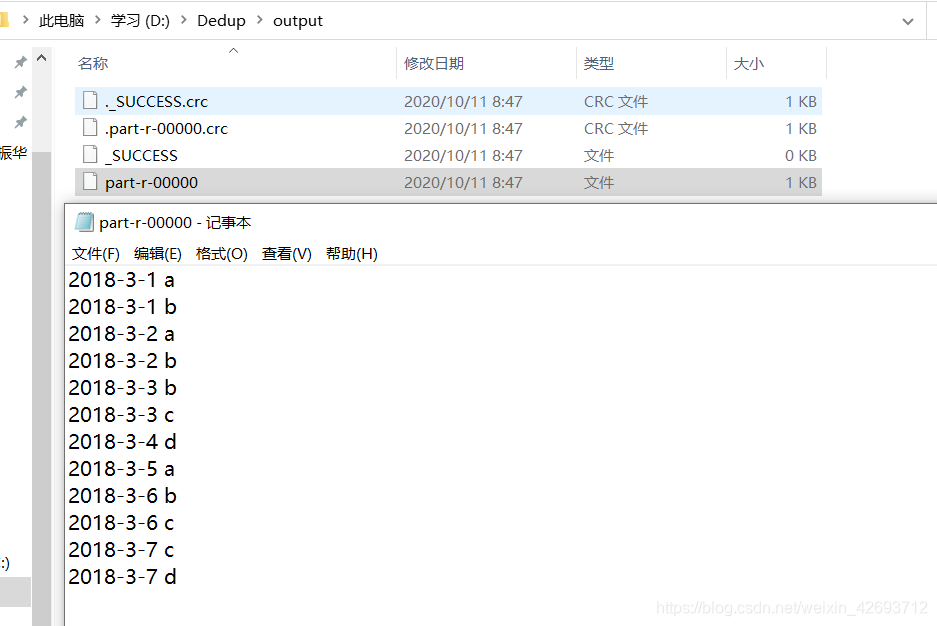Go to 此电脑 in the address bar
The image size is (937, 626).
point(62,21)
